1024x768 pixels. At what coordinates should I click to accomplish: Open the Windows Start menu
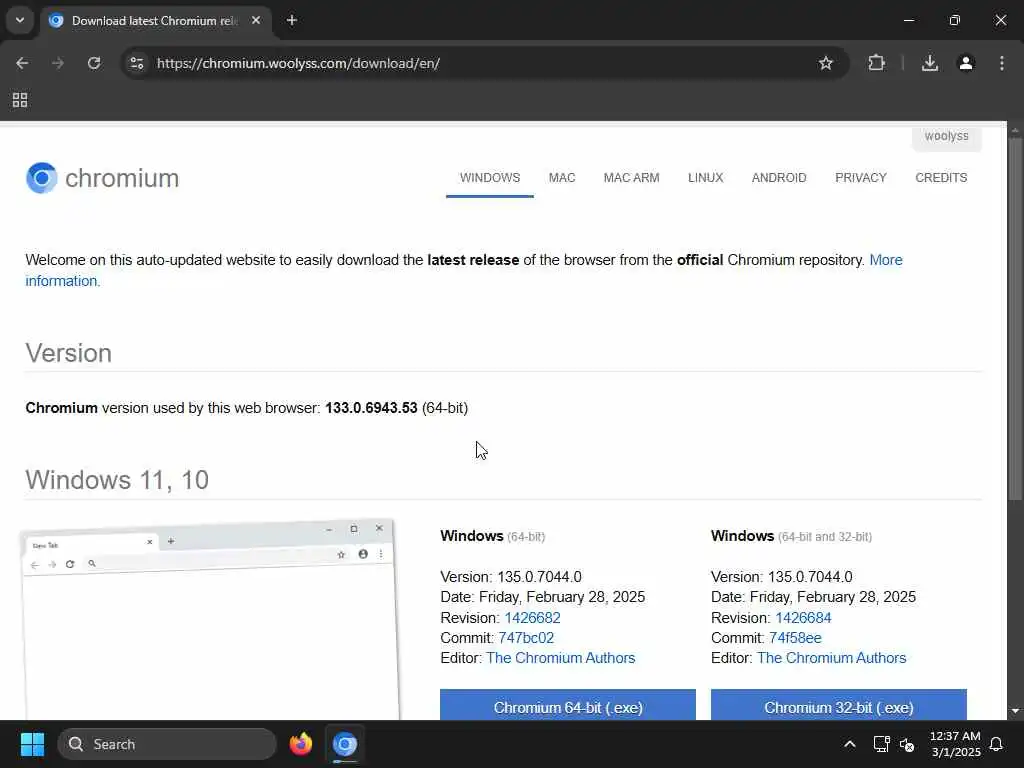click(32, 744)
